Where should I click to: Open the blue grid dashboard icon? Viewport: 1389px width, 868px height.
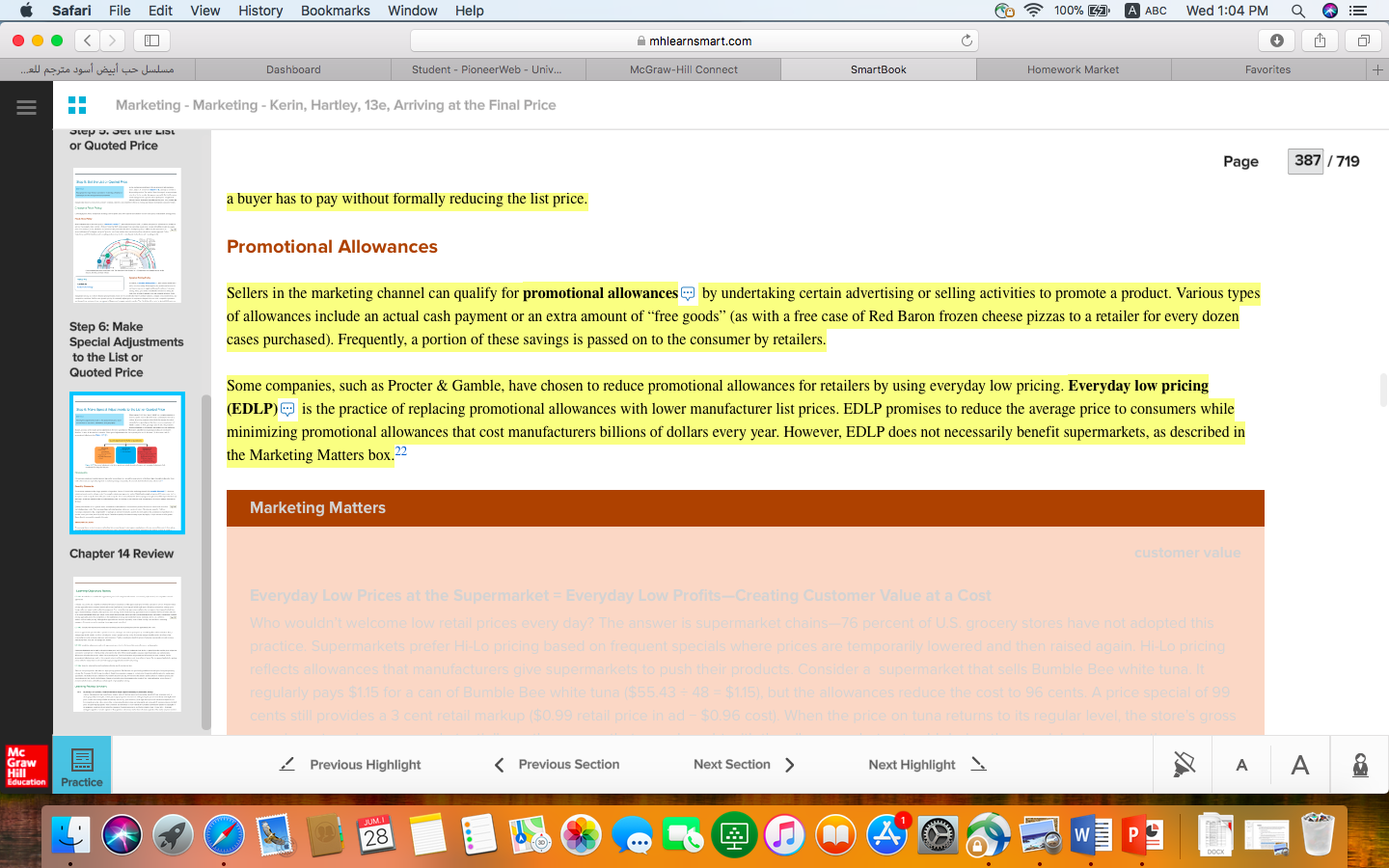point(77,105)
